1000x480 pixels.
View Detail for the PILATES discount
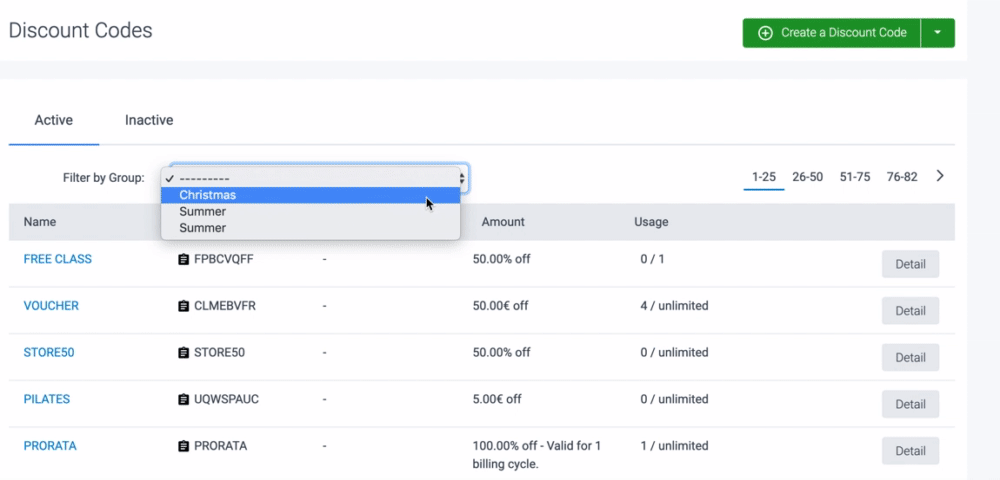[910, 404]
